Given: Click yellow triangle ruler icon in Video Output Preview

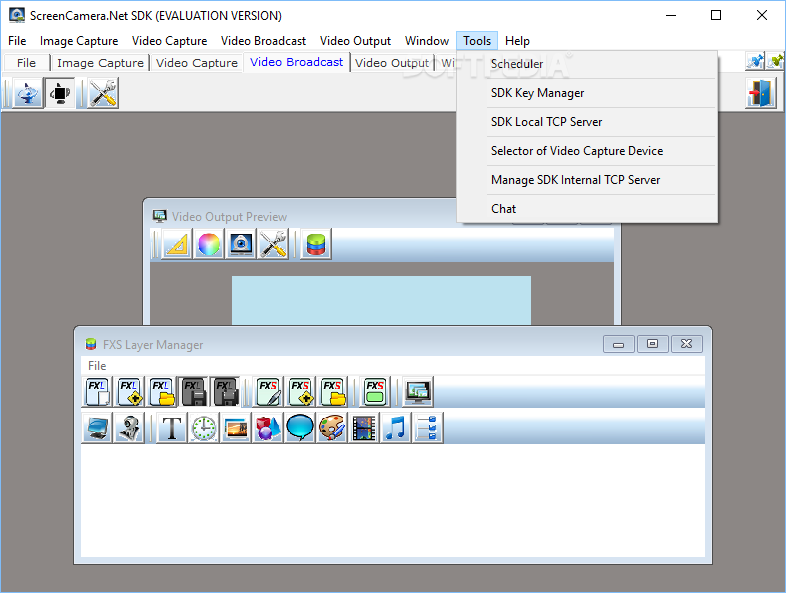Looking at the screenshot, I should point(177,245).
